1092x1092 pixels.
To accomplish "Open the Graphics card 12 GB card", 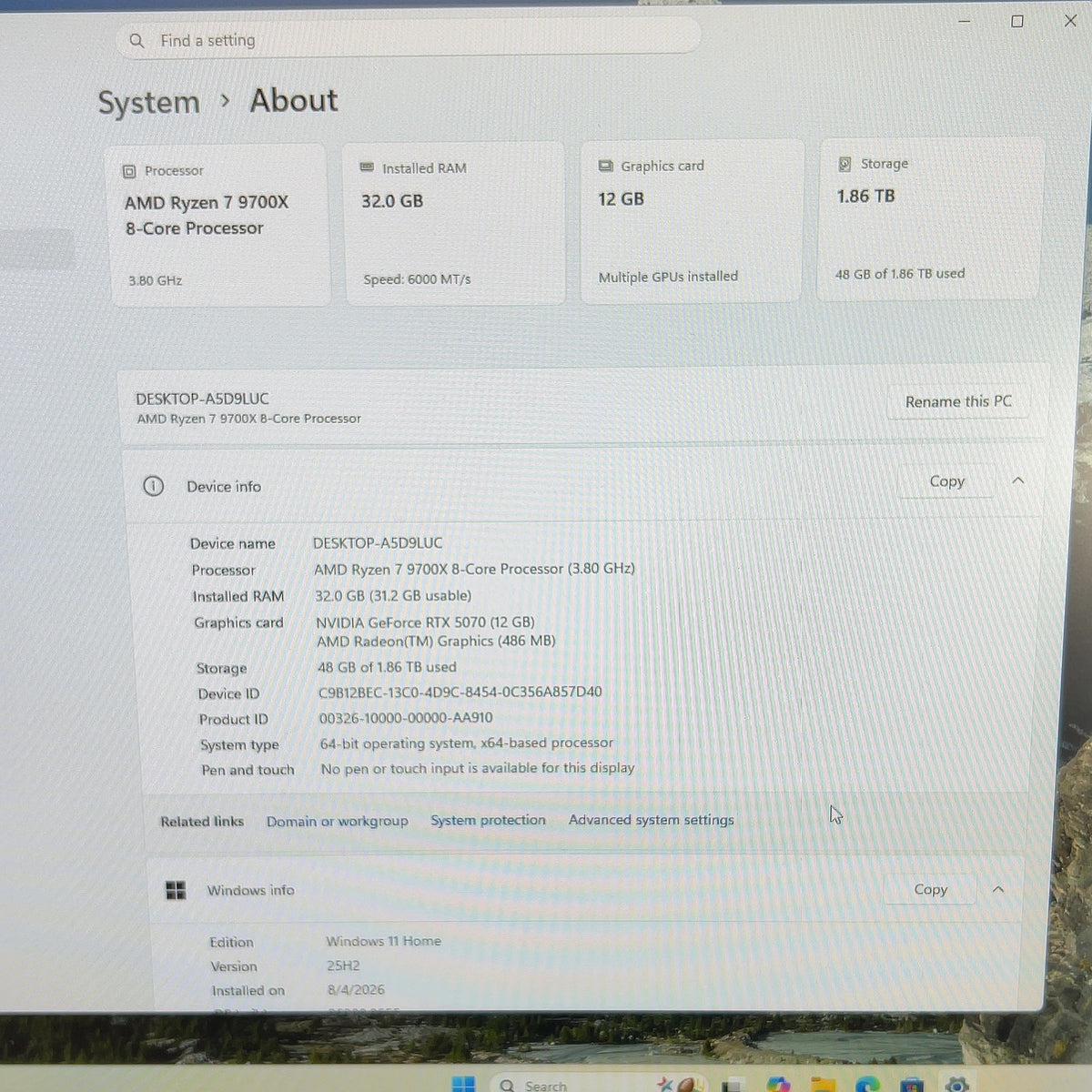I will coord(692,220).
